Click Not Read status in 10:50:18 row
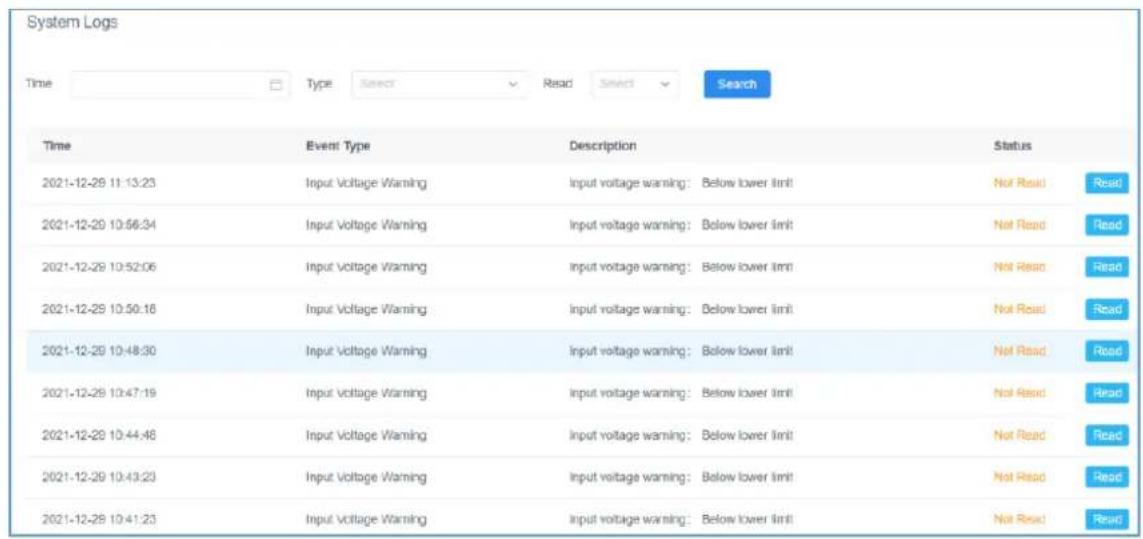This screenshot has width=1143, height=539. click(x=1020, y=309)
